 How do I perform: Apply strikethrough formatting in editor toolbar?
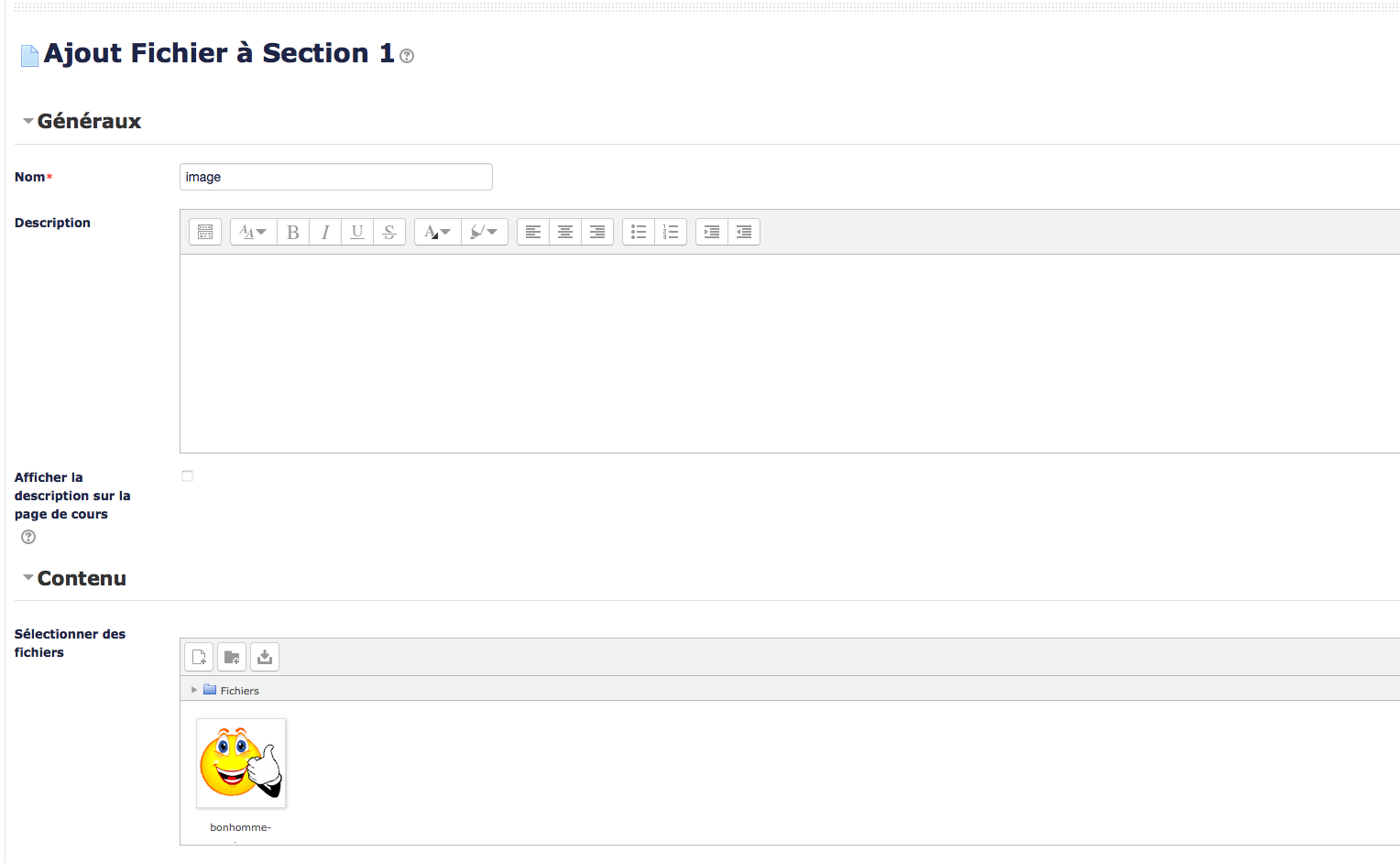click(389, 232)
